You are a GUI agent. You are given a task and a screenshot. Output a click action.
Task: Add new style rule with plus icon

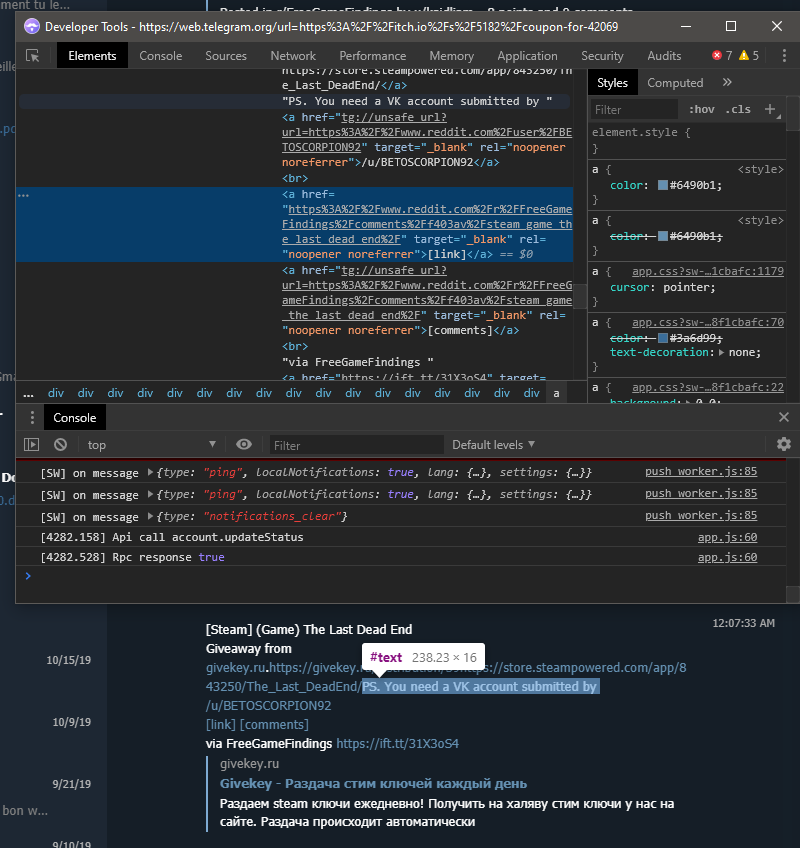coord(770,109)
